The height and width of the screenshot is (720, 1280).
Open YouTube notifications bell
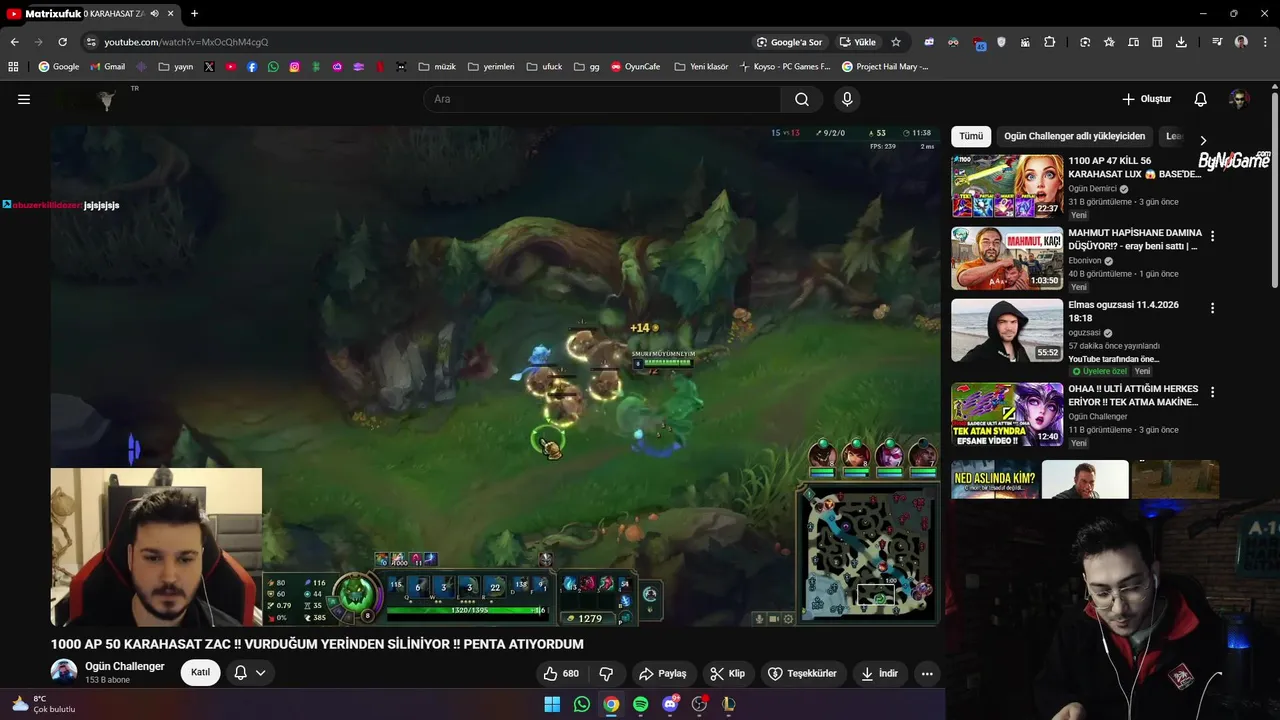pos(1201,99)
